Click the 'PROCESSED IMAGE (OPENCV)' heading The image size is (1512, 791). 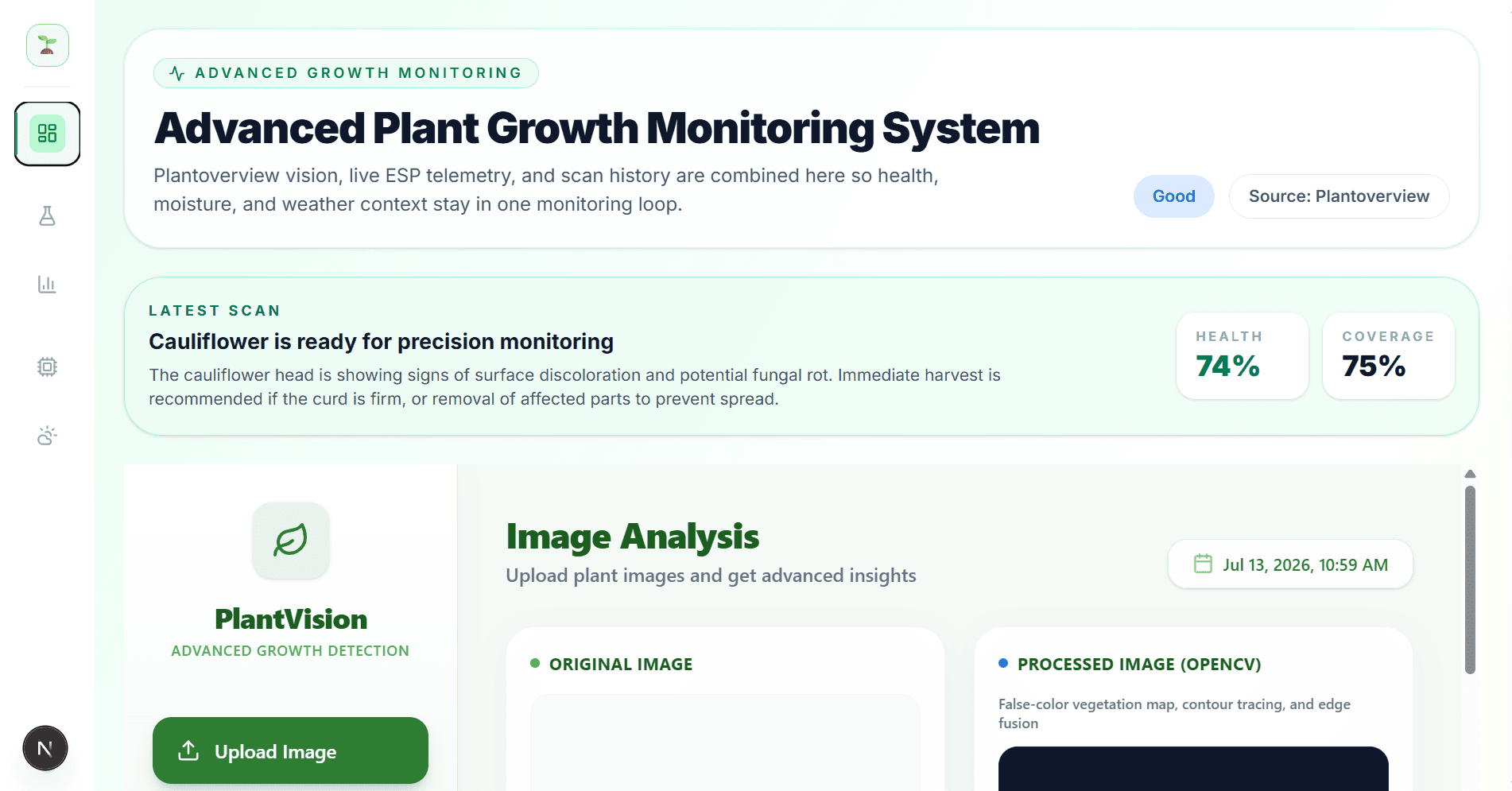(1139, 665)
